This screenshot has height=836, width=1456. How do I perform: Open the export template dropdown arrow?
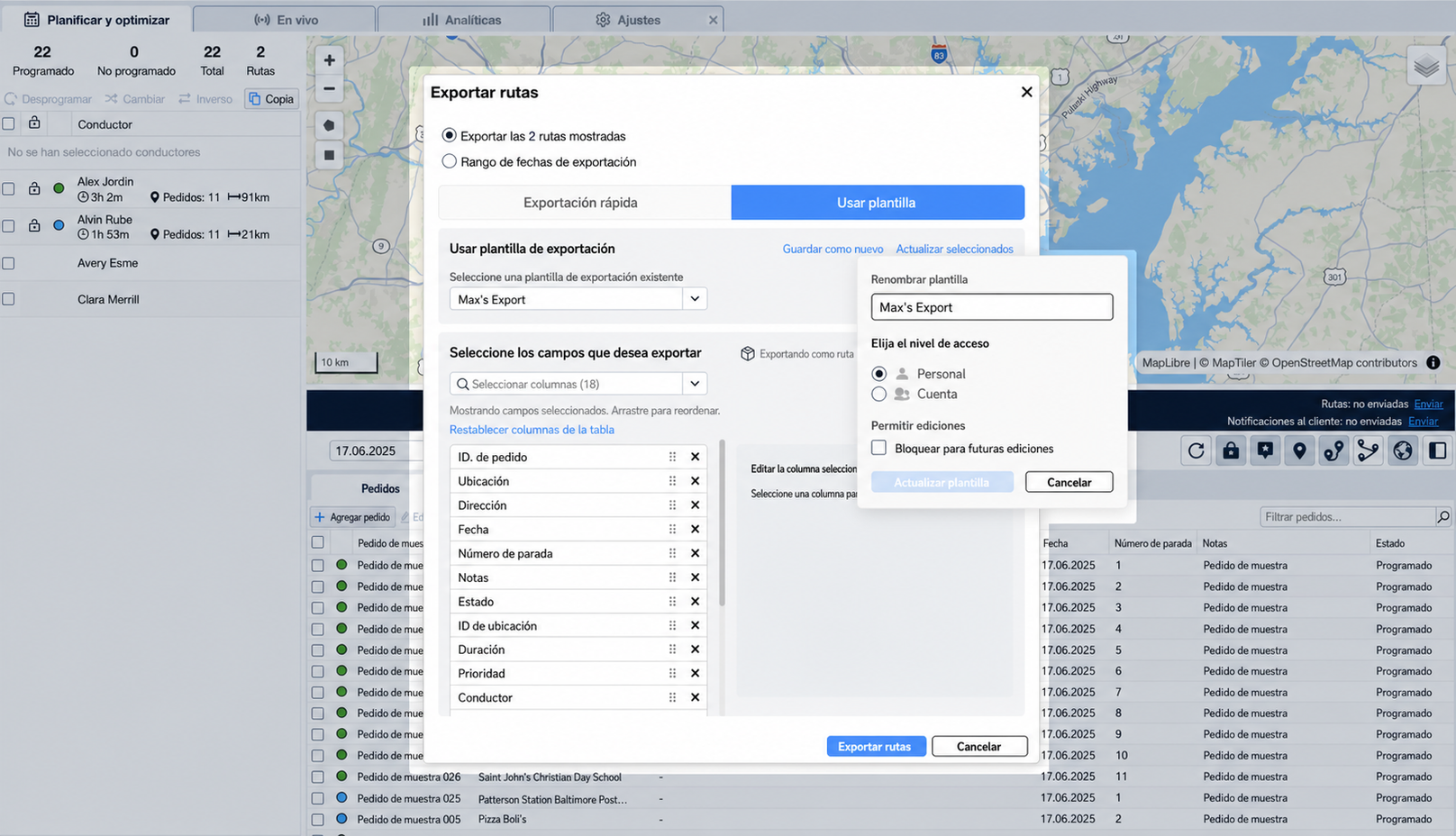[695, 299]
